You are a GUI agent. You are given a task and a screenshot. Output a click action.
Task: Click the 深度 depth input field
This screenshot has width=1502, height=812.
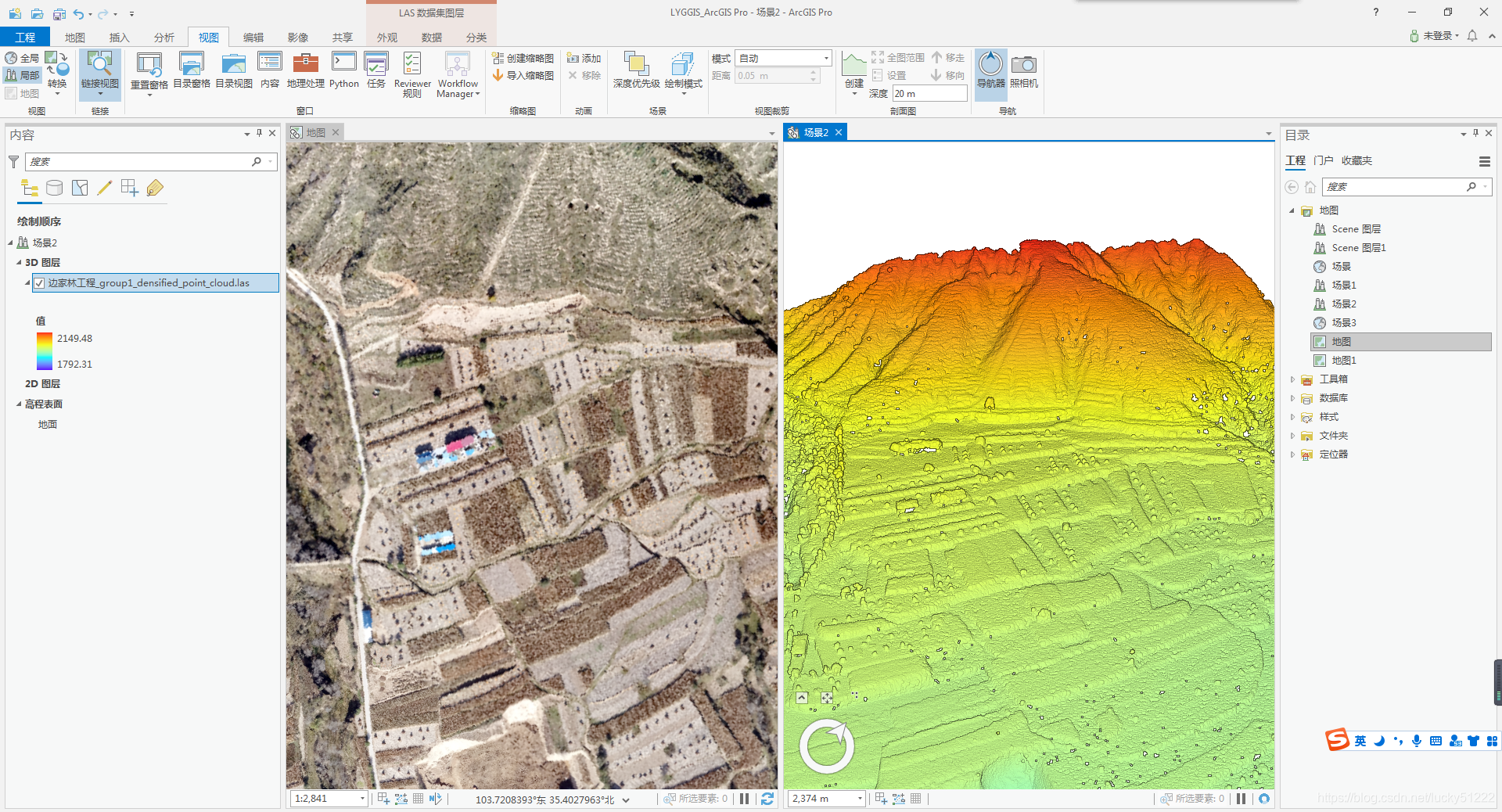tap(929, 93)
